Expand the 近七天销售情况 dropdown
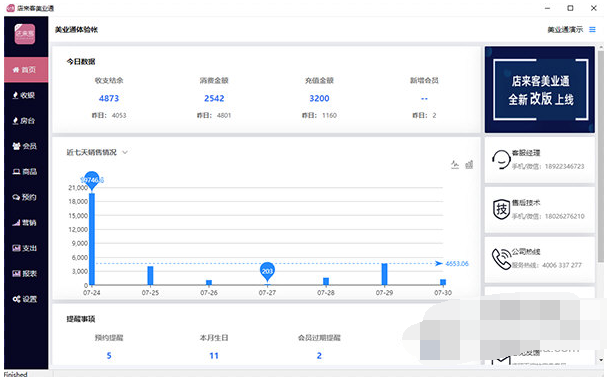 [125, 152]
